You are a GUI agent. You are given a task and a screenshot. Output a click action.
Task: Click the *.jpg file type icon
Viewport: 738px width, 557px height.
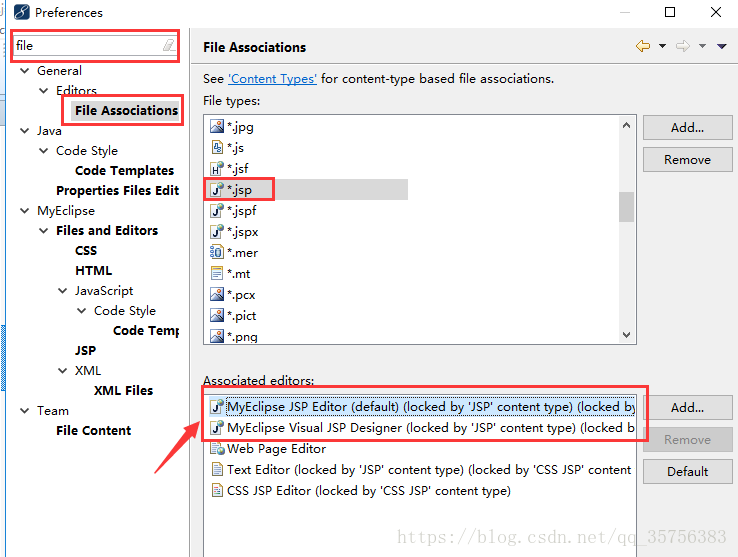(x=217, y=126)
